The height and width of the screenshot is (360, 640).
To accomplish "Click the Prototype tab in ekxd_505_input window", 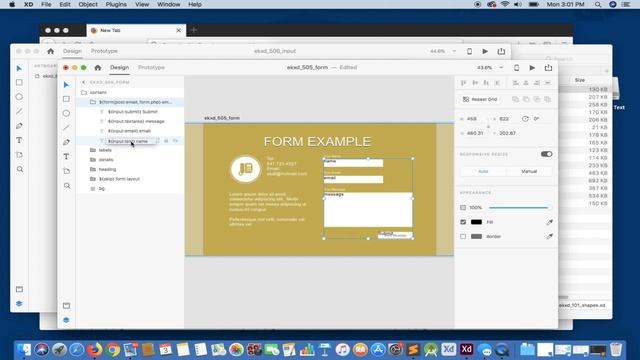I will point(104,51).
